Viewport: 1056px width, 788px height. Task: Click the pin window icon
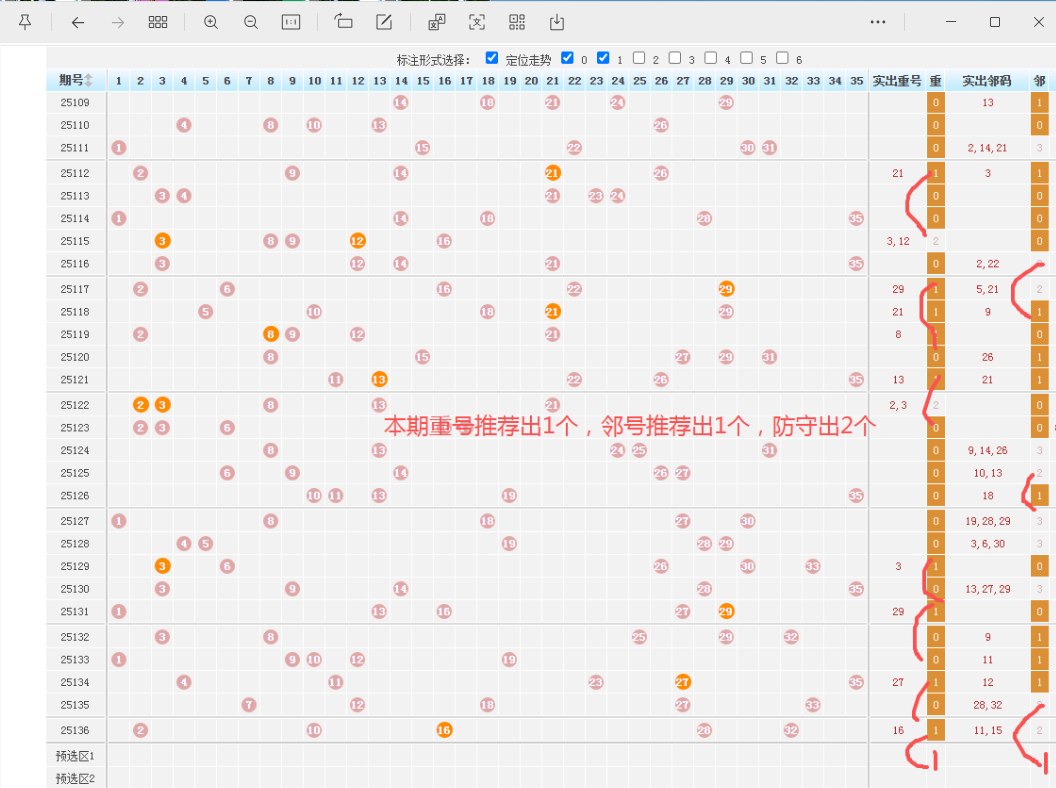25,22
